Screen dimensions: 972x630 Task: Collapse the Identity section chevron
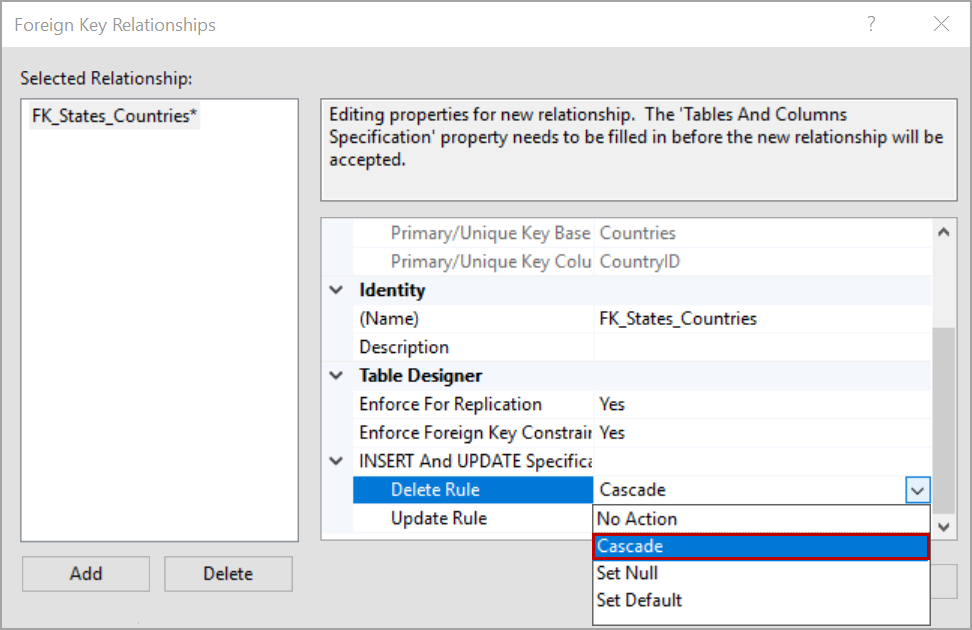(x=337, y=290)
